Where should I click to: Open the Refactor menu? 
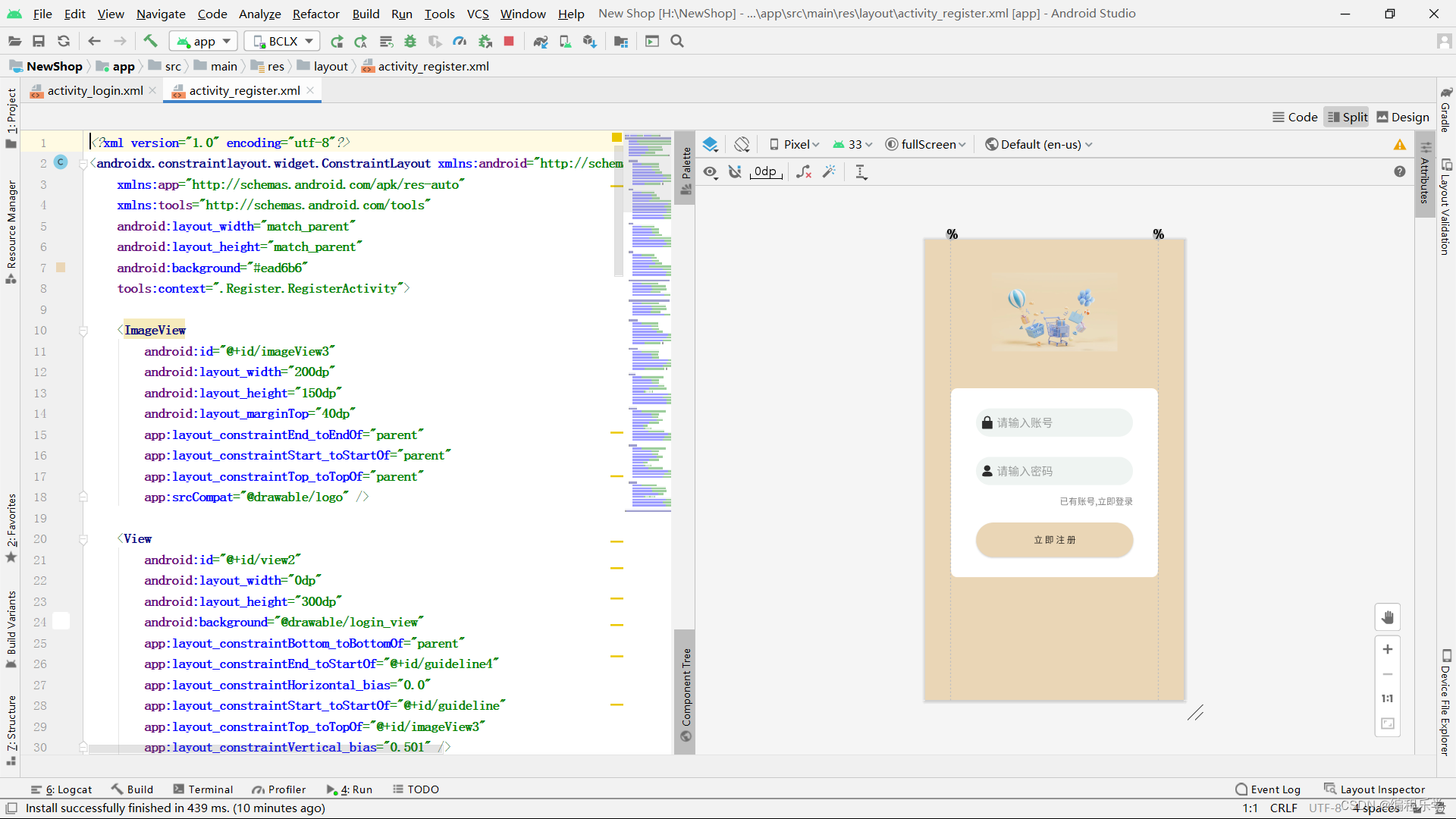315,14
